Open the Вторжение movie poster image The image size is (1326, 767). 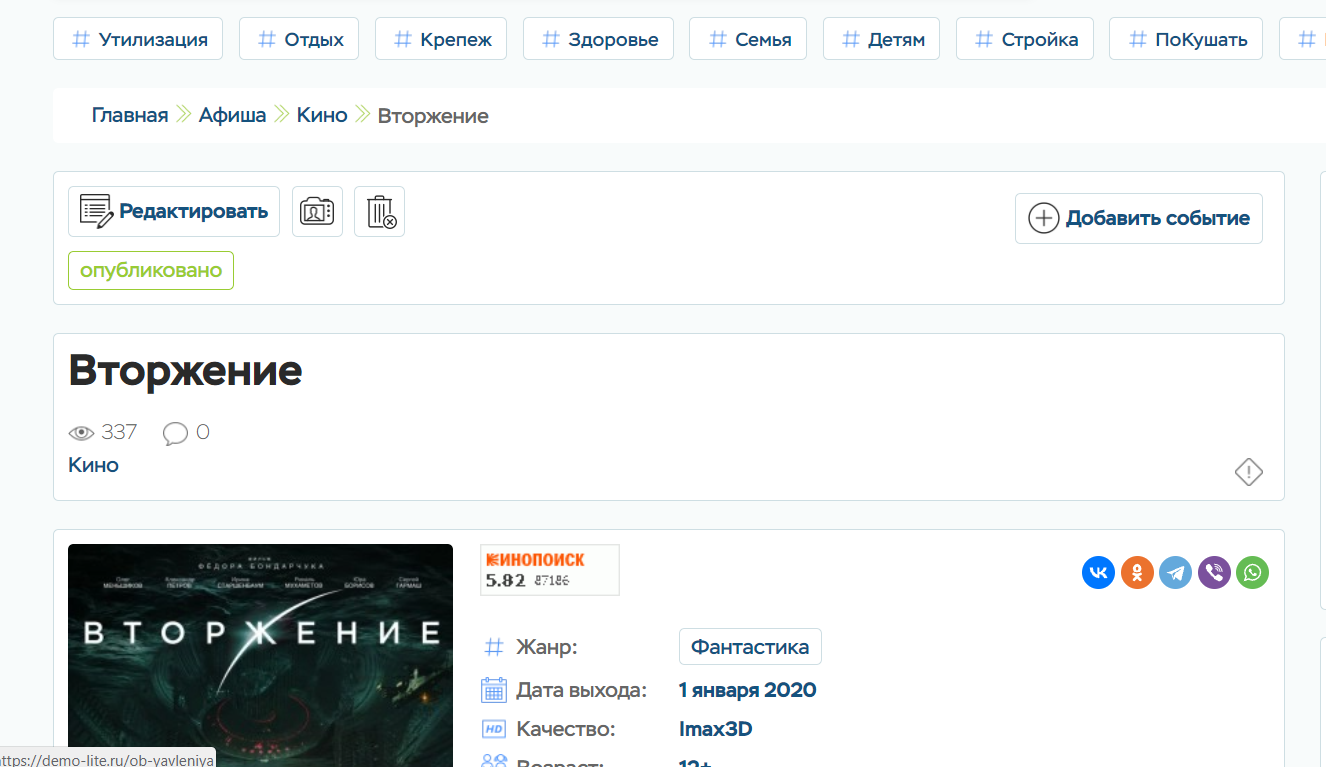pos(260,650)
